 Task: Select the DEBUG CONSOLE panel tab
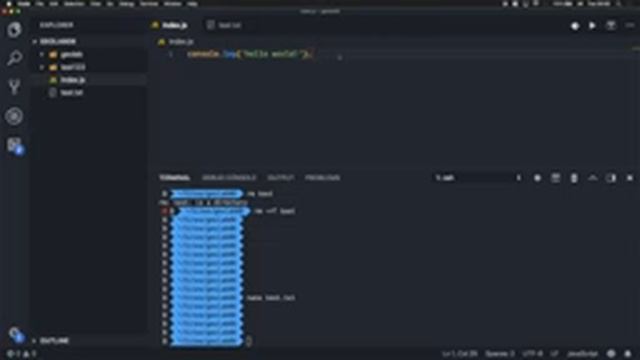click(229, 178)
